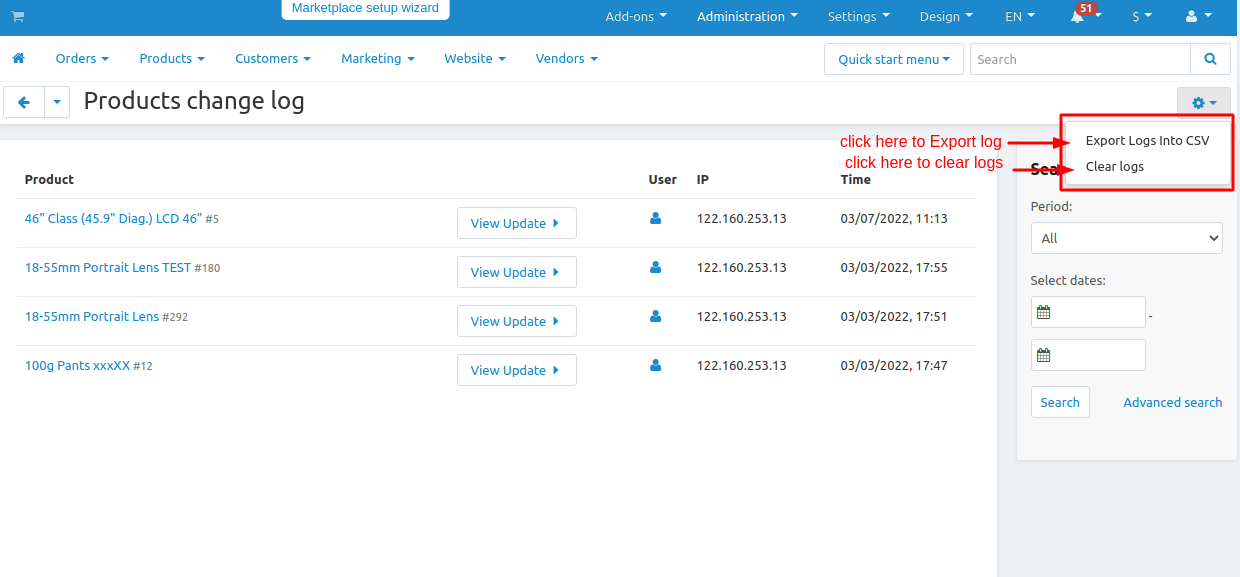Open the Customers menu
This screenshot has height=577, width=1240.
(x=273, y=59)
